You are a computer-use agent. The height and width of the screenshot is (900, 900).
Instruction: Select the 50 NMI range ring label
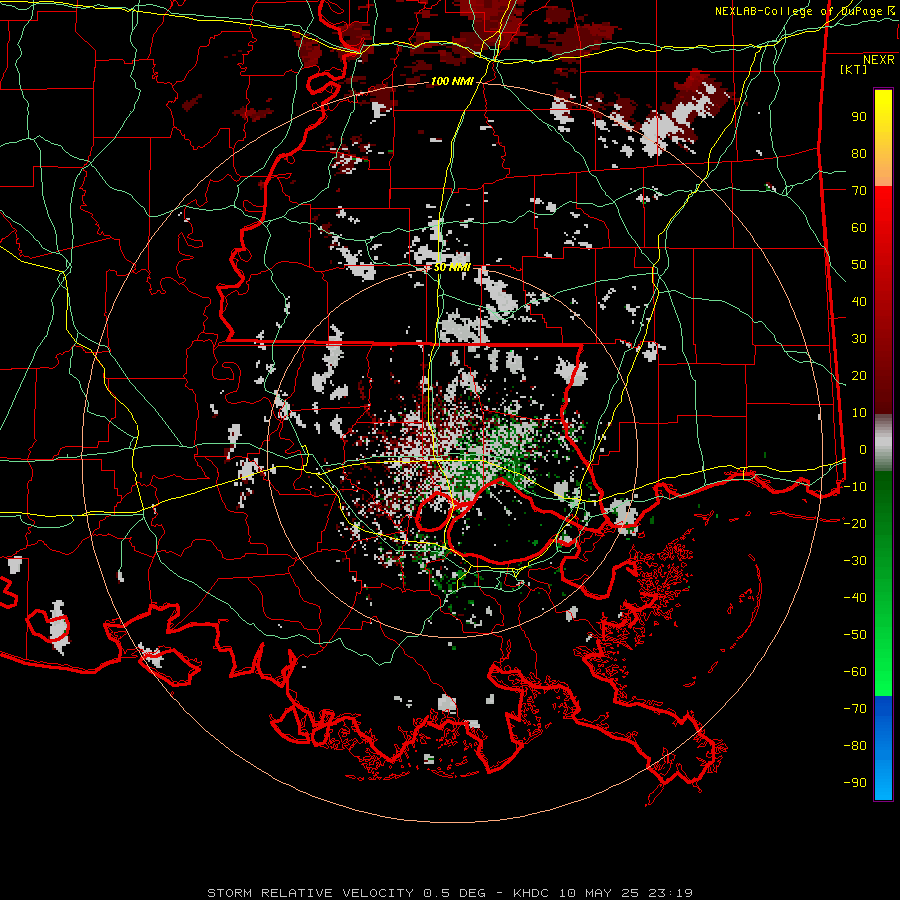[x=452, y=267]
